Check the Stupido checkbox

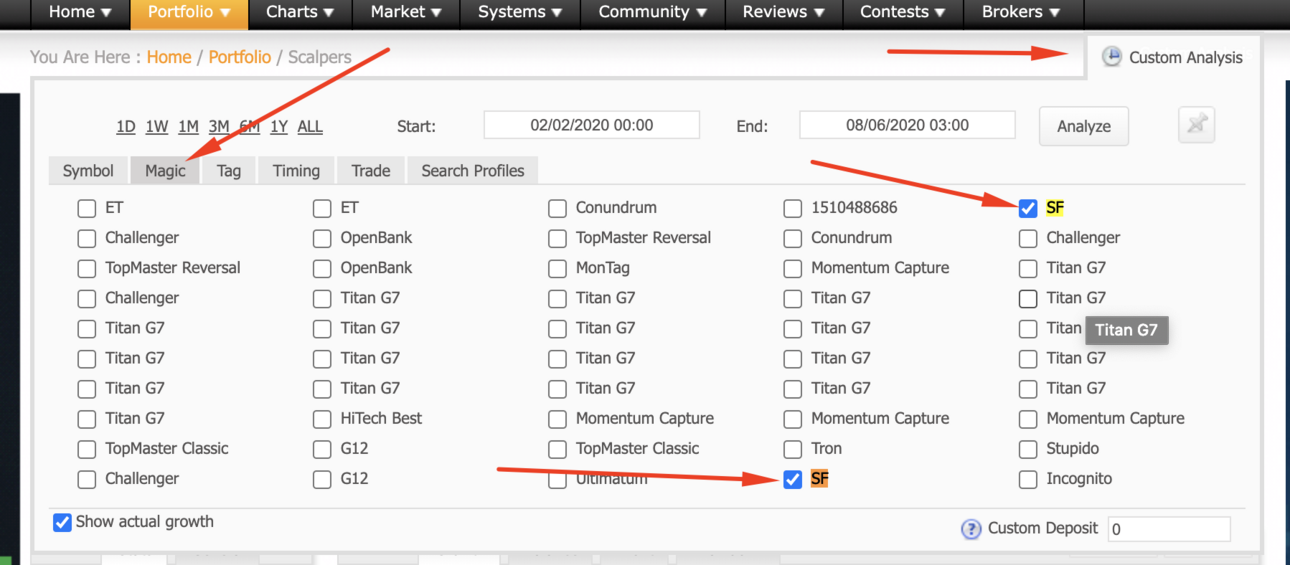(1028, 449)
